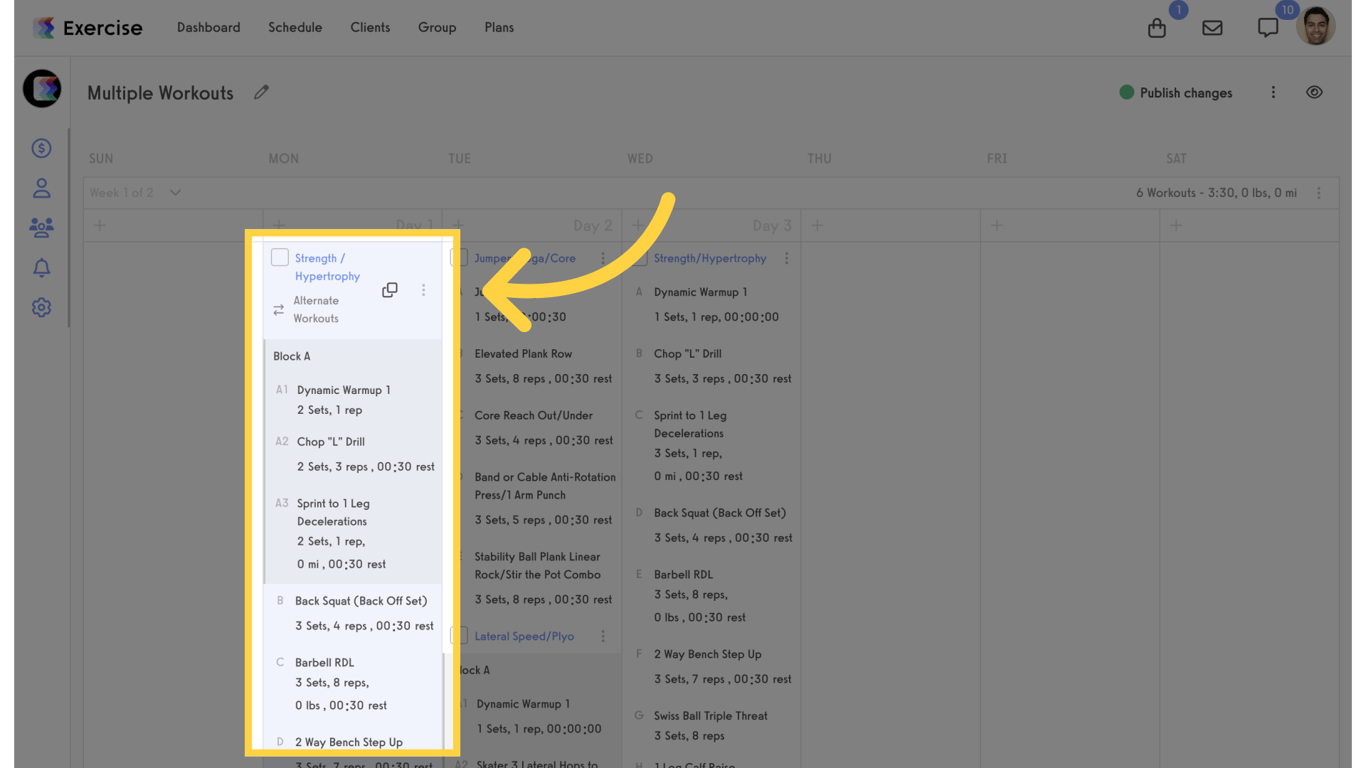
Task: Open the group people icon in sidebar
Action: [41, 228]
